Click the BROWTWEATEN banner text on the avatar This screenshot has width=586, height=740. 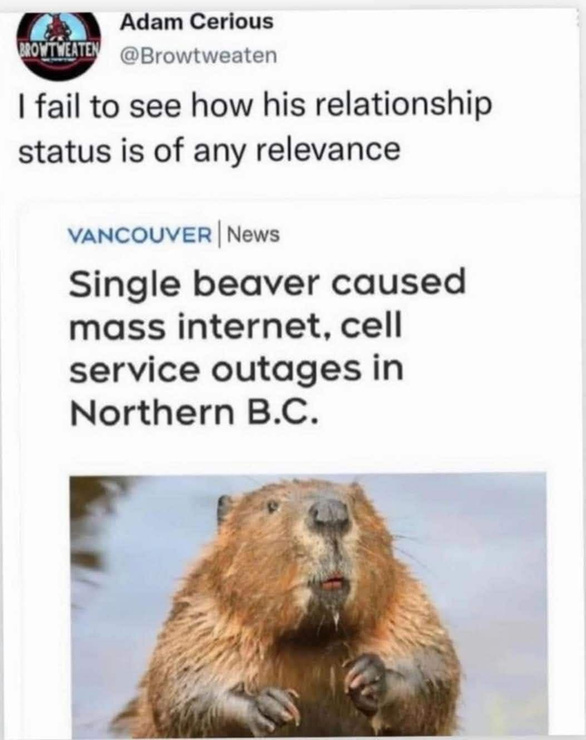(59, 49)
